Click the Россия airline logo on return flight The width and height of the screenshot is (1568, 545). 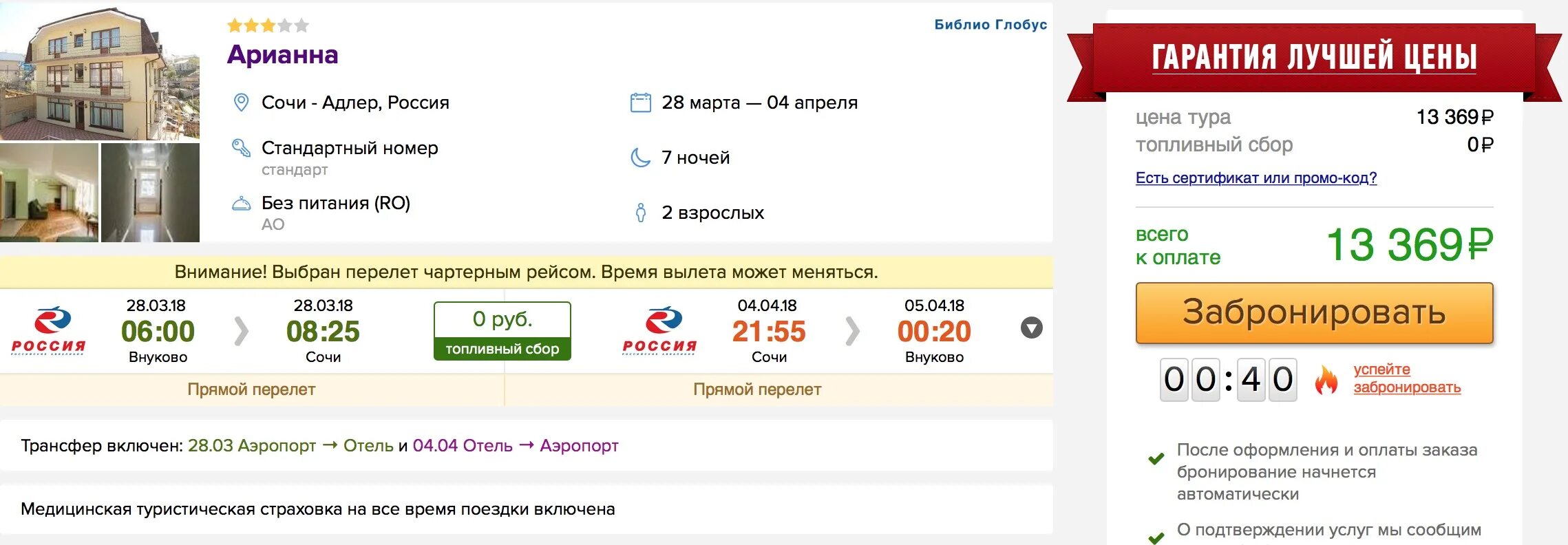tap(659, 330)
